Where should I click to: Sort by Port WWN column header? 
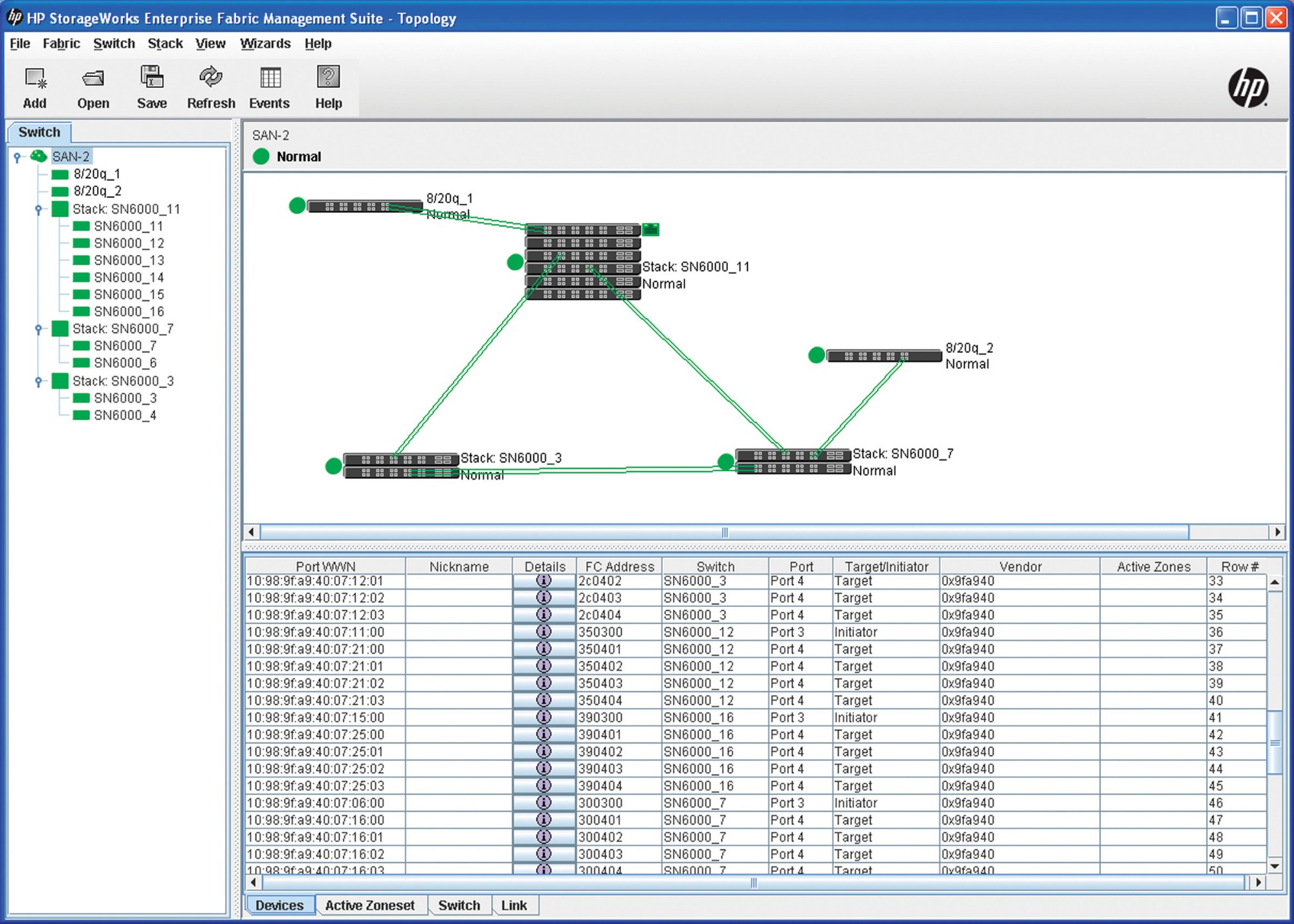[x=325, y=566]
